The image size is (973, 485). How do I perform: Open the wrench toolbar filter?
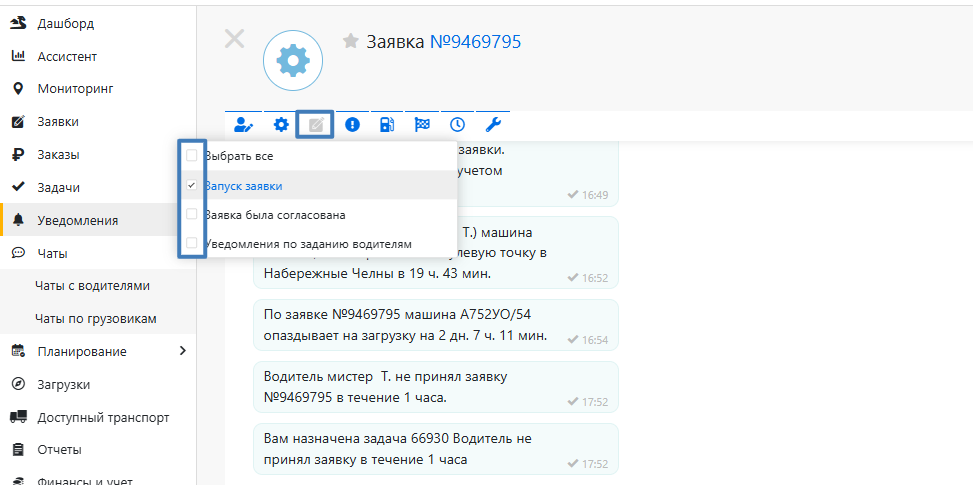click(493, 125)
